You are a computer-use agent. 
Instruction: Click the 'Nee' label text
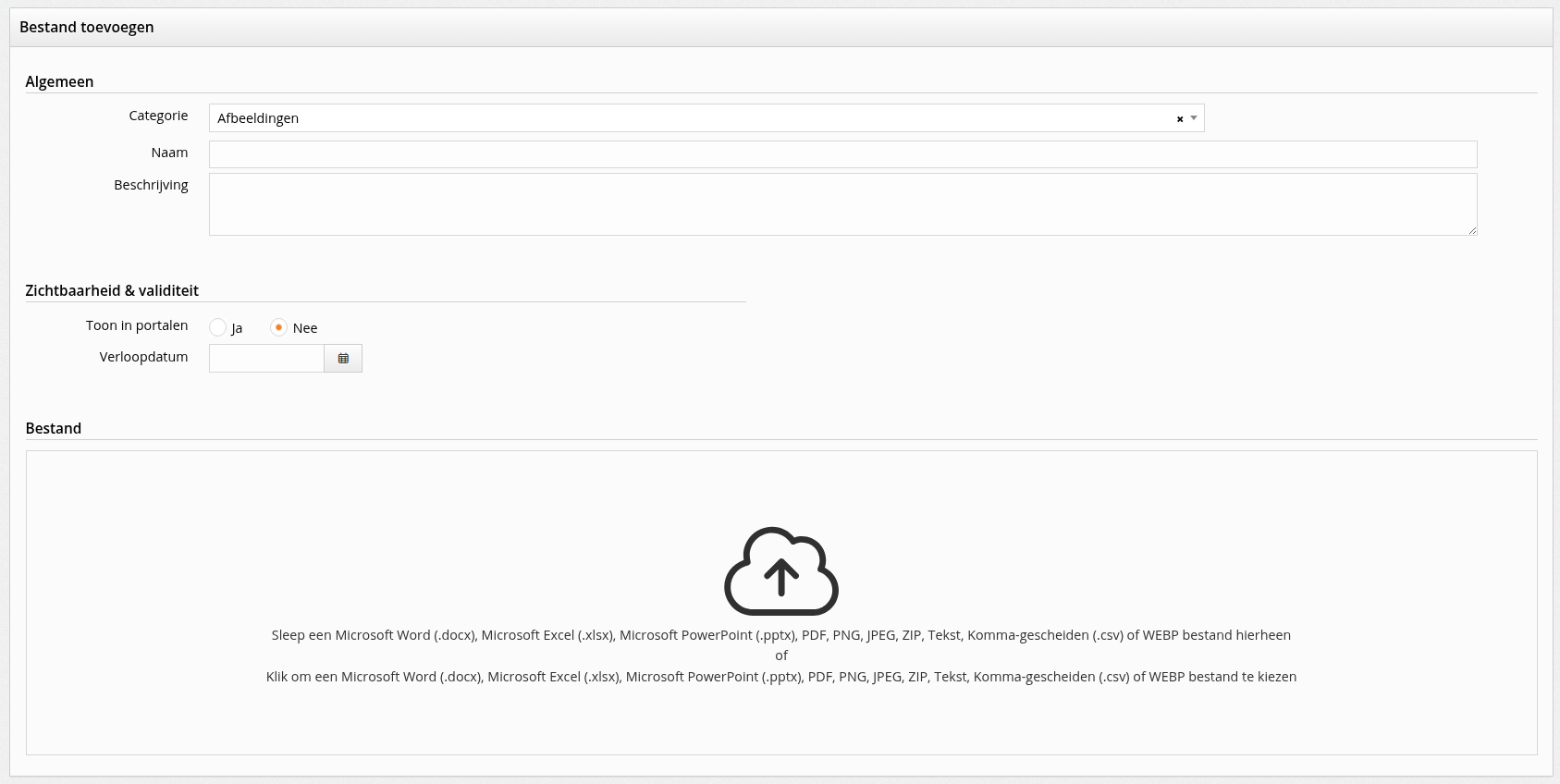pos(305,328)
